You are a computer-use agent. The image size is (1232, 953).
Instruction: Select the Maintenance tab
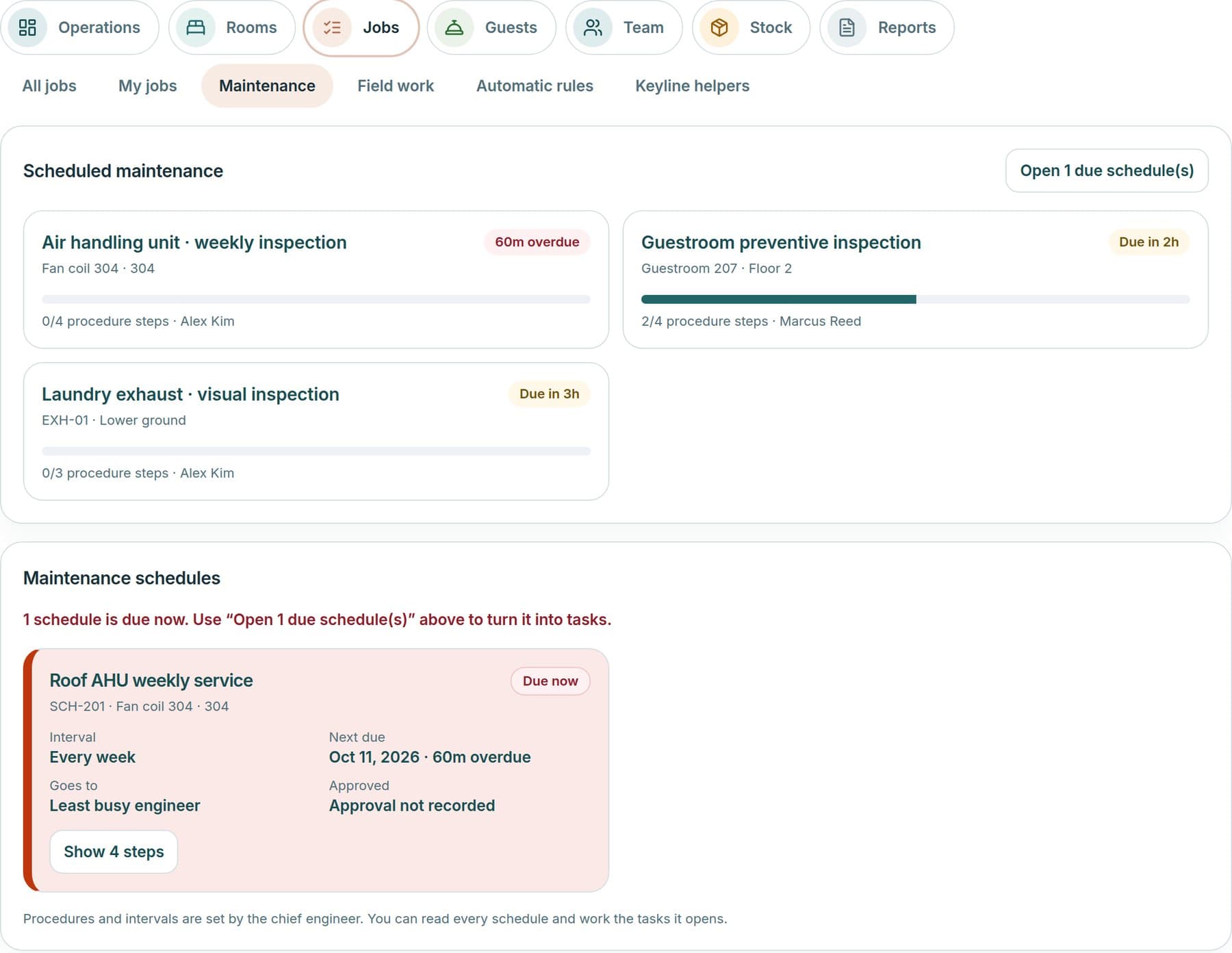[267, 86]
